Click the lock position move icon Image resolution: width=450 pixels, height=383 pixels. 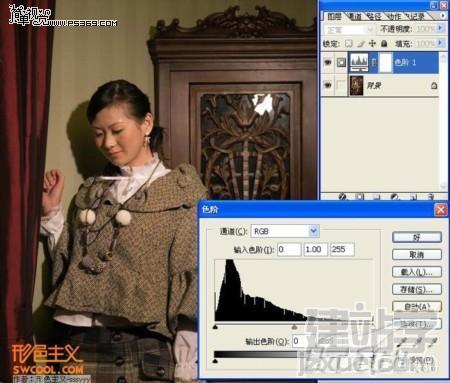(372, 43)
